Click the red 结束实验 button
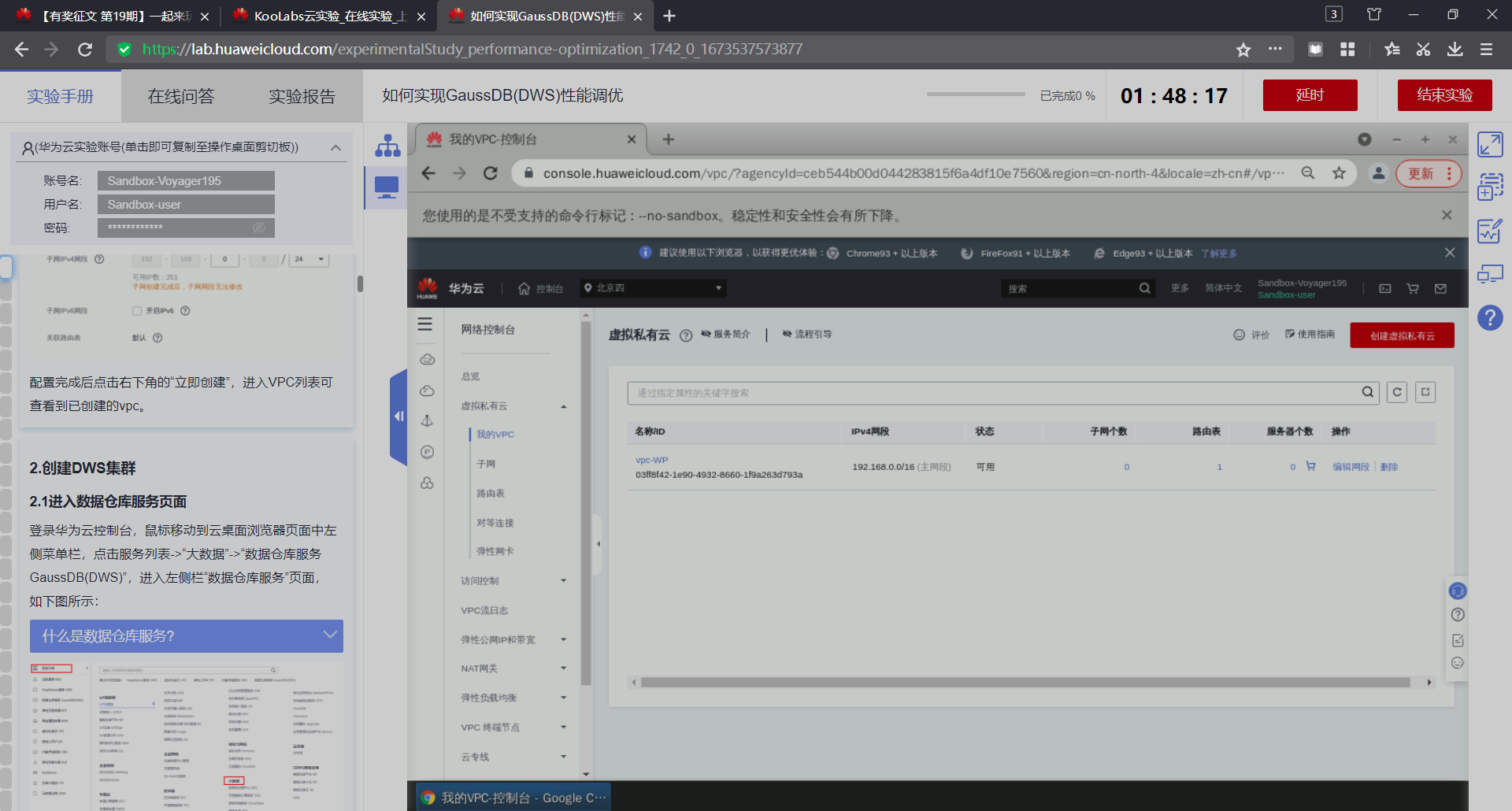Viewport: 1512px width, 811px height. point(1444,95)
